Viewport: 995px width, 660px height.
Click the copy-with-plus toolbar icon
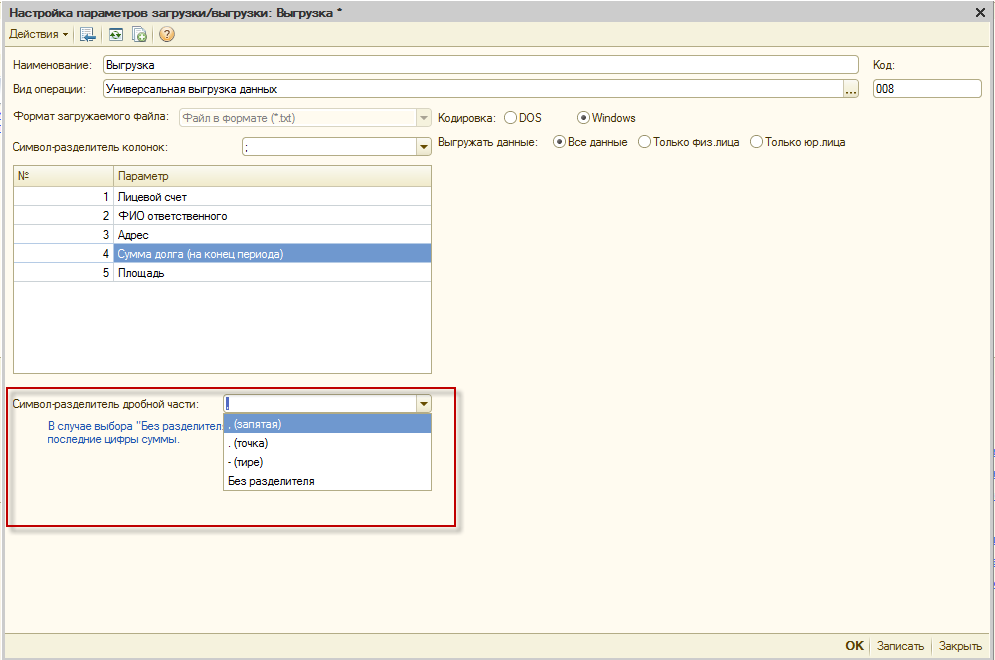(140, 34)
